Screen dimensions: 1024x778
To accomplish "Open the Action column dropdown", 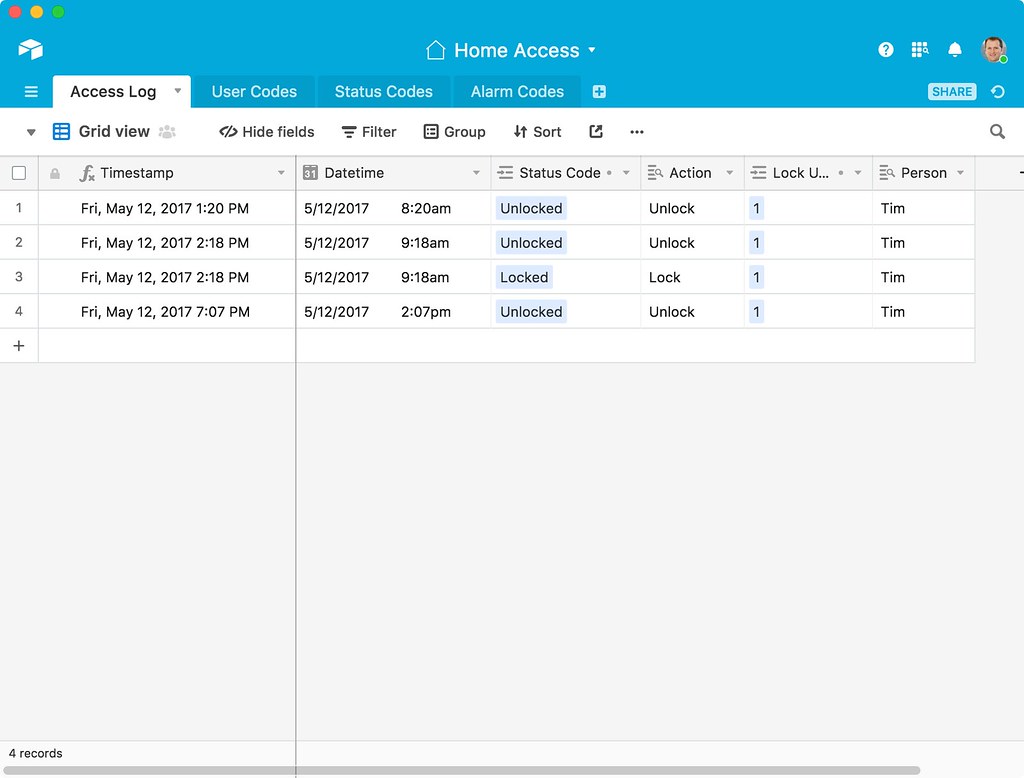I will coord(729,173).
